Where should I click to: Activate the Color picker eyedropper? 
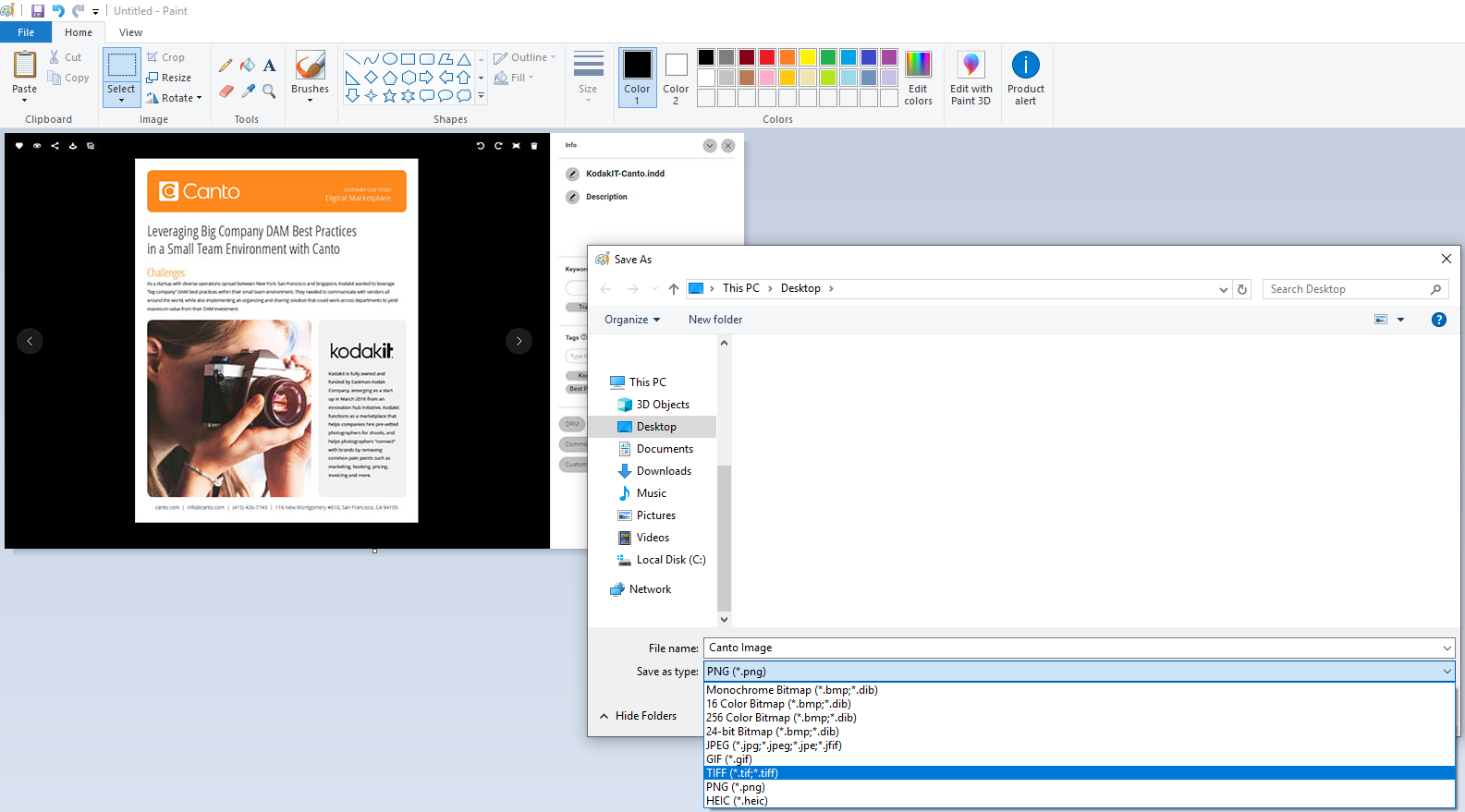[248, 91]
